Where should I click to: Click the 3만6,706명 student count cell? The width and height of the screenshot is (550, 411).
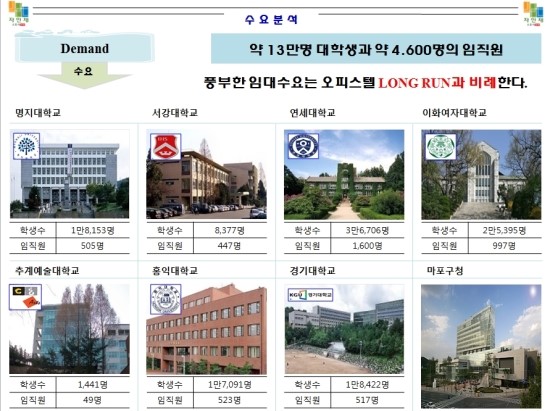[x=367, y=230]
